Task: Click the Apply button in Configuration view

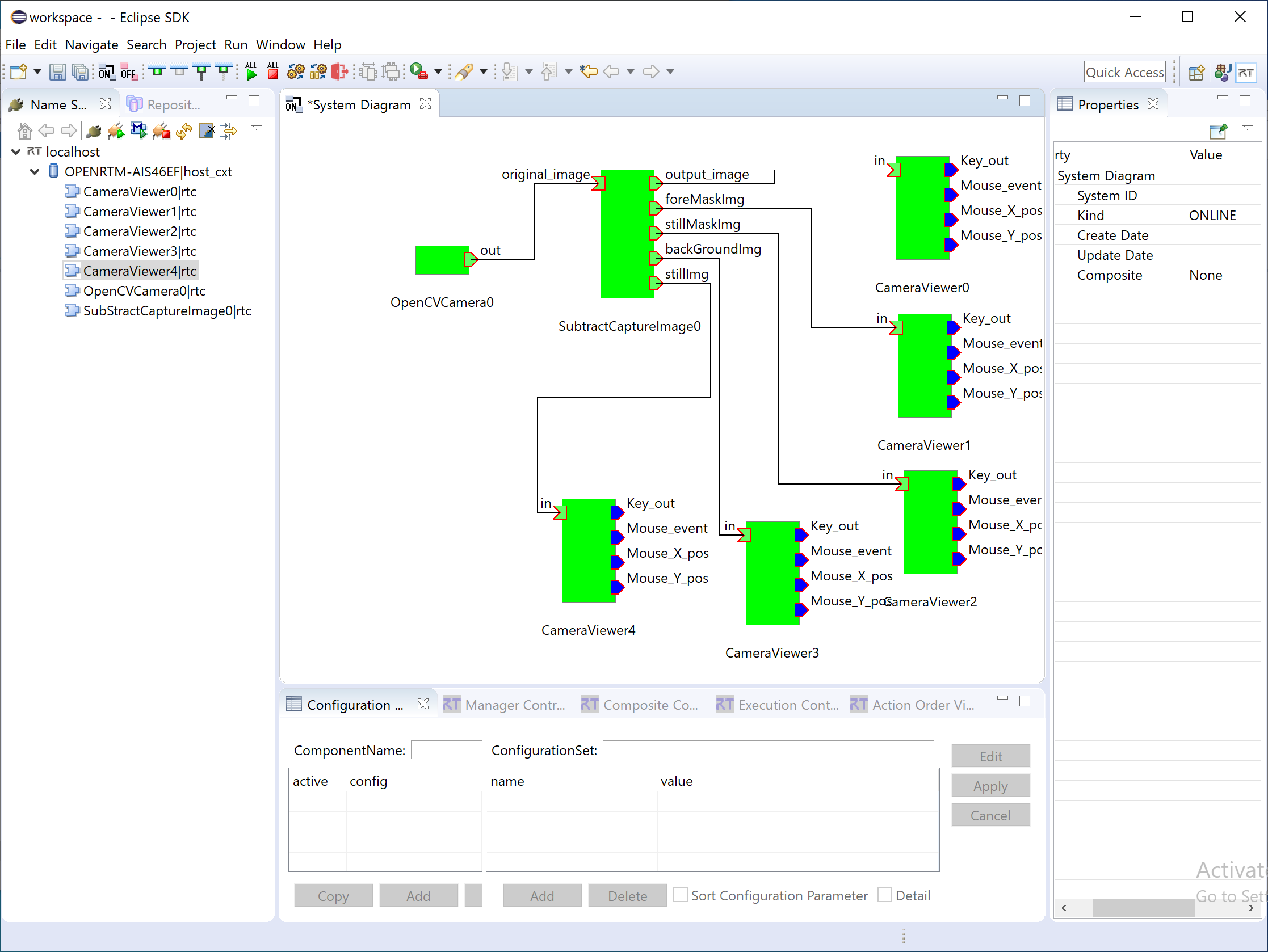Action: (990, 786)
